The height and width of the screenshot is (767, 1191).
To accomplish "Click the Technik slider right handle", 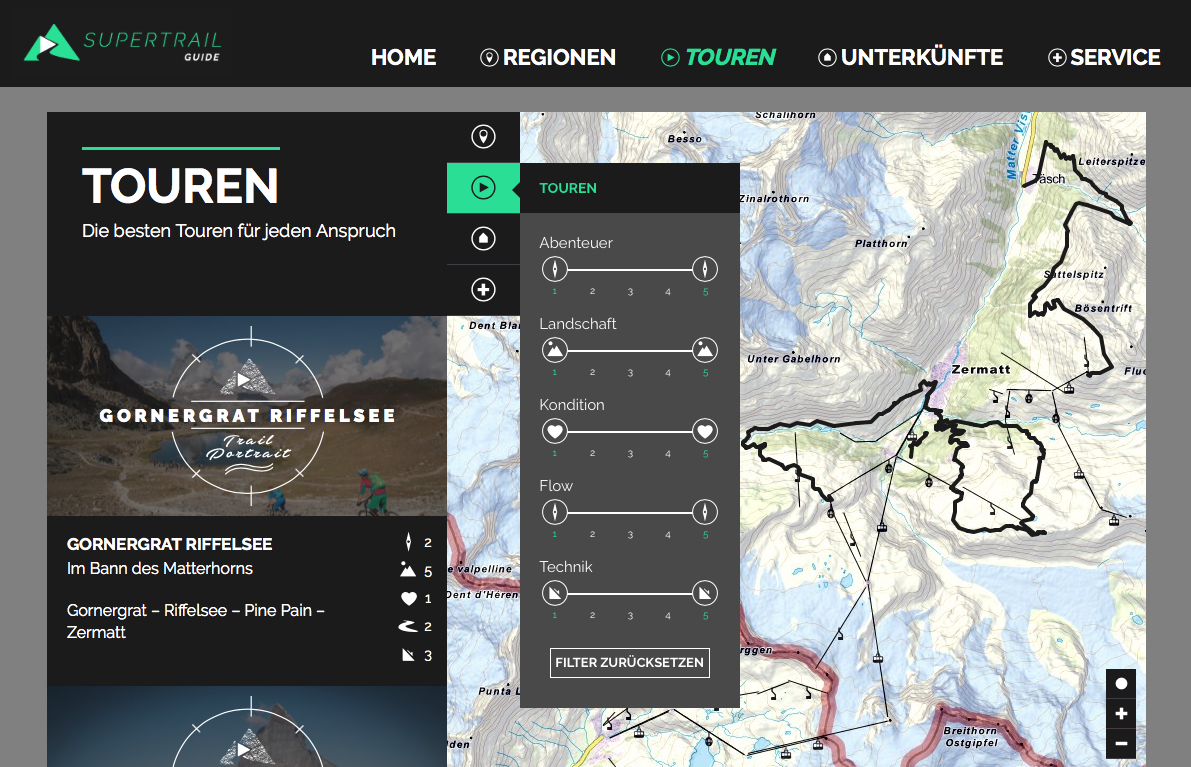I will (705, 593).
